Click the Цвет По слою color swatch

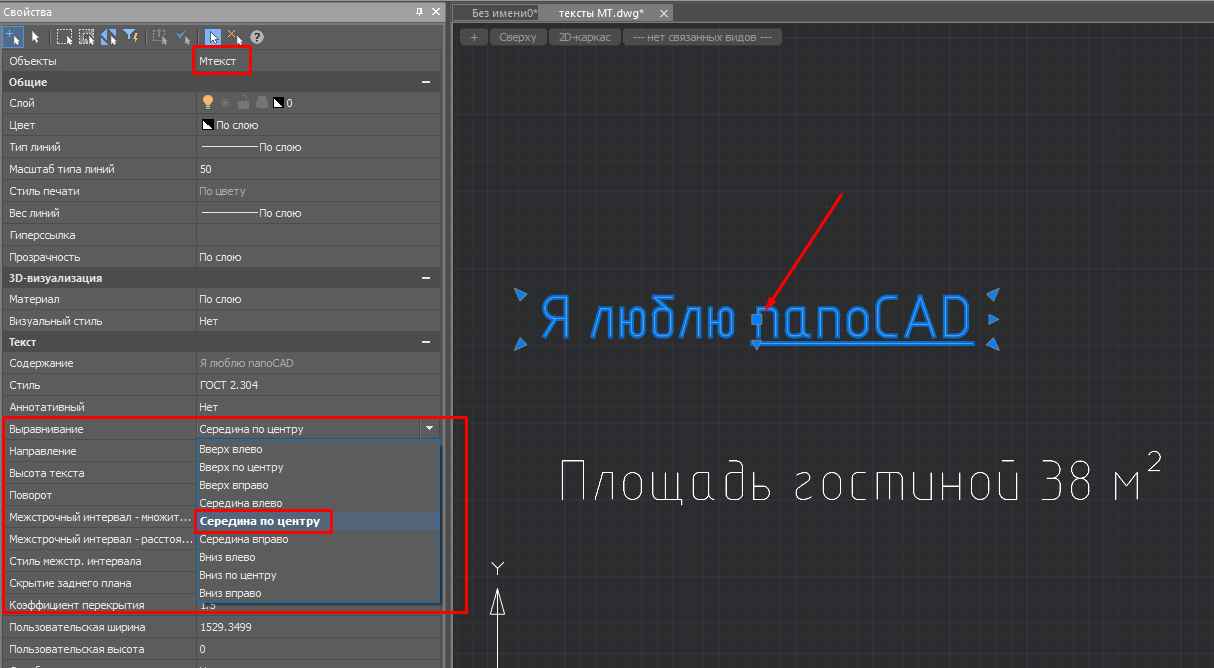208,125
